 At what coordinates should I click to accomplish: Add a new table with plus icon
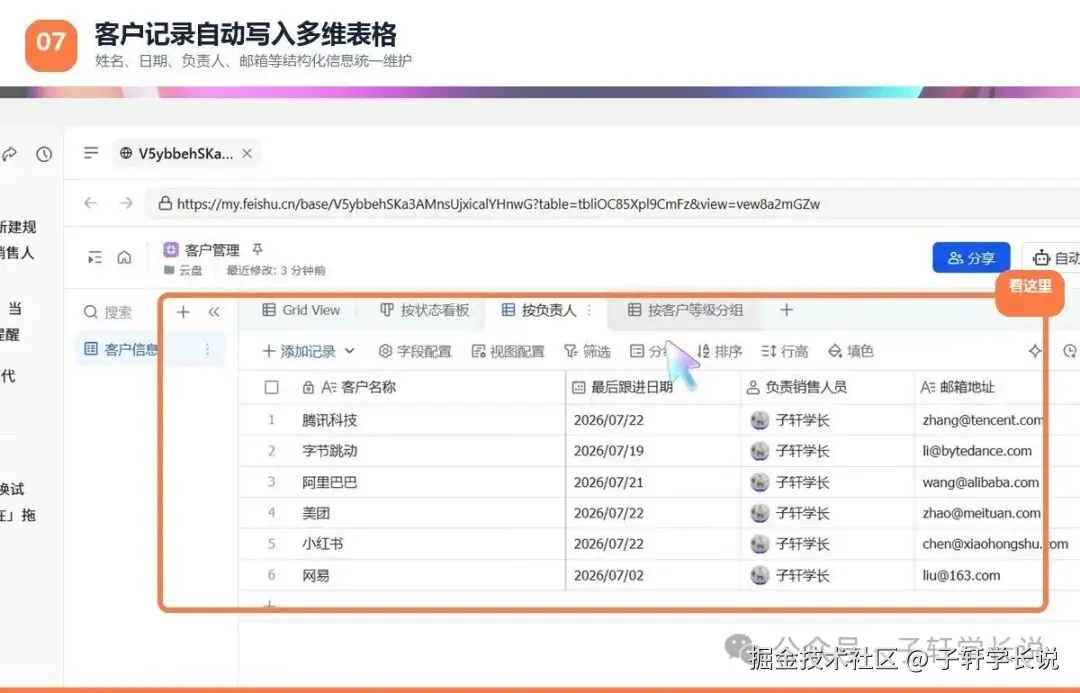coord(183,312)
